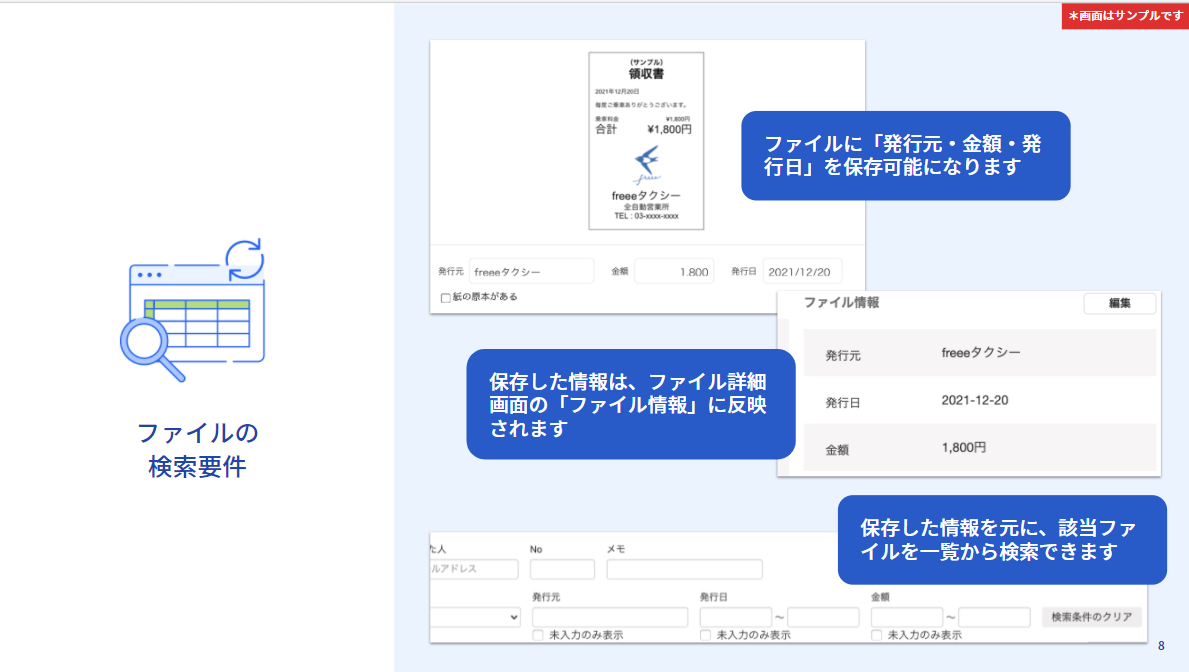This screenshot has height=672, width=1189.
Task: Click the magnifying glass in the search illustration
Action: (x=143, y=342)
